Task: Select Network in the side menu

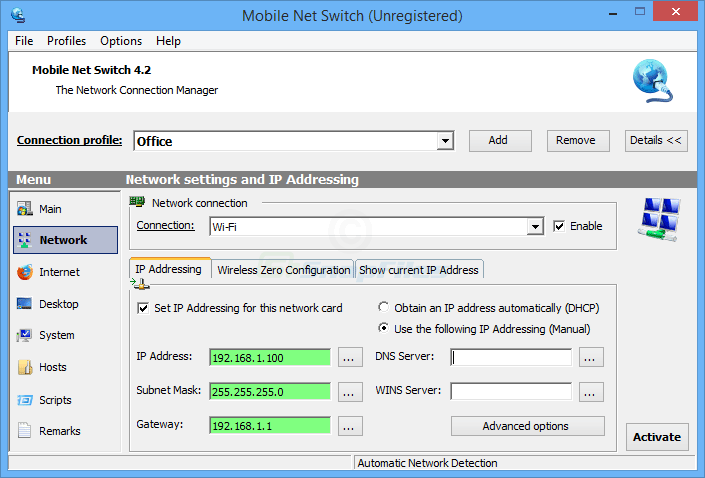Action: 65,240
